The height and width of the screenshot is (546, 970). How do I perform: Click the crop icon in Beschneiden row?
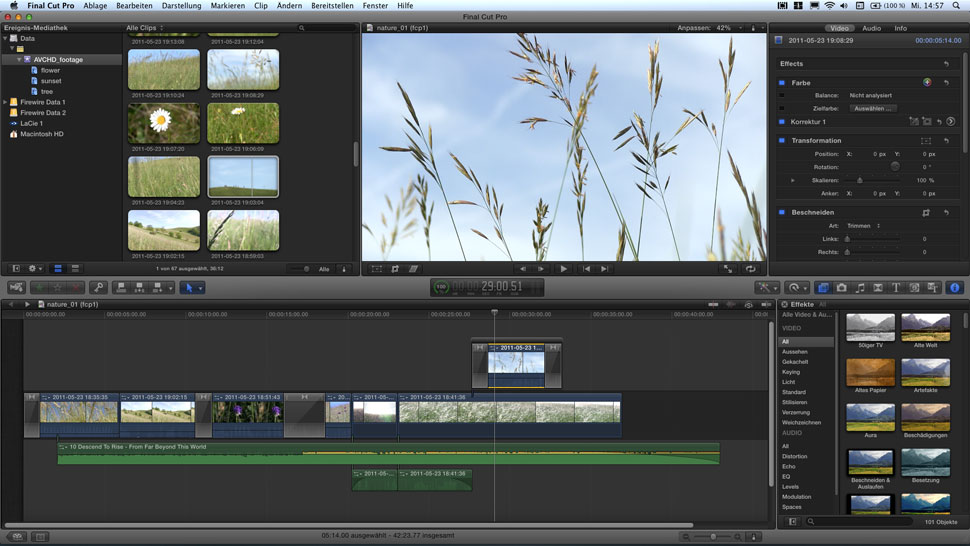(x=926, y=212)
